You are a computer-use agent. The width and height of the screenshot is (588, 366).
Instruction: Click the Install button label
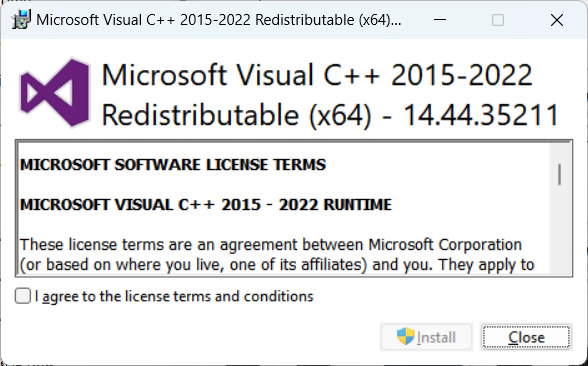[x=436, y=338]
